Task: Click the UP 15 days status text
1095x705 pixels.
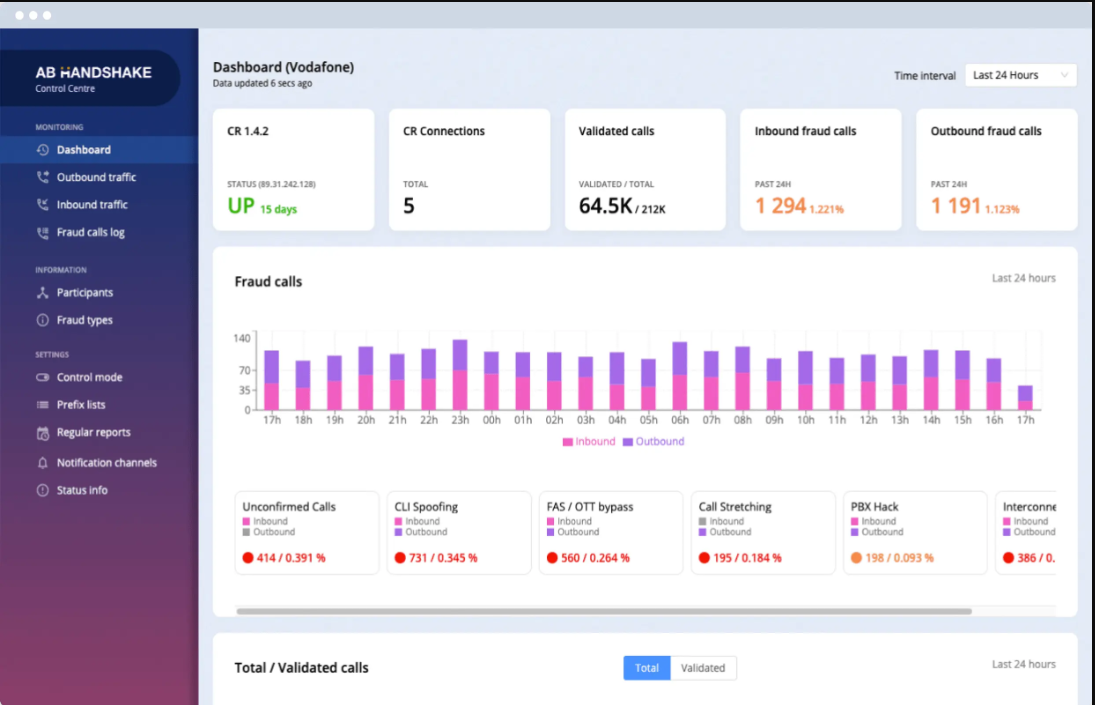Action: 262,207
